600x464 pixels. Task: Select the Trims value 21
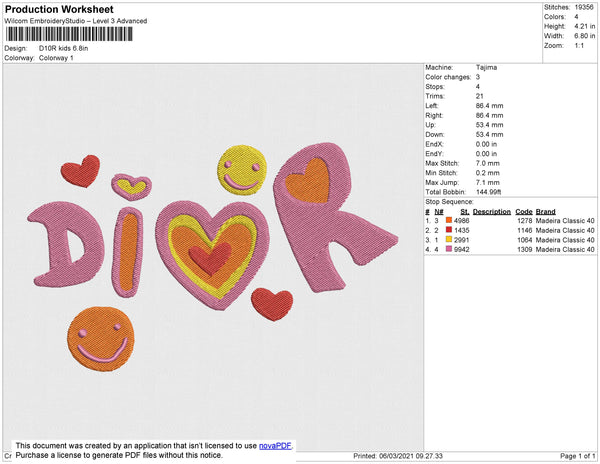[479, 96]
